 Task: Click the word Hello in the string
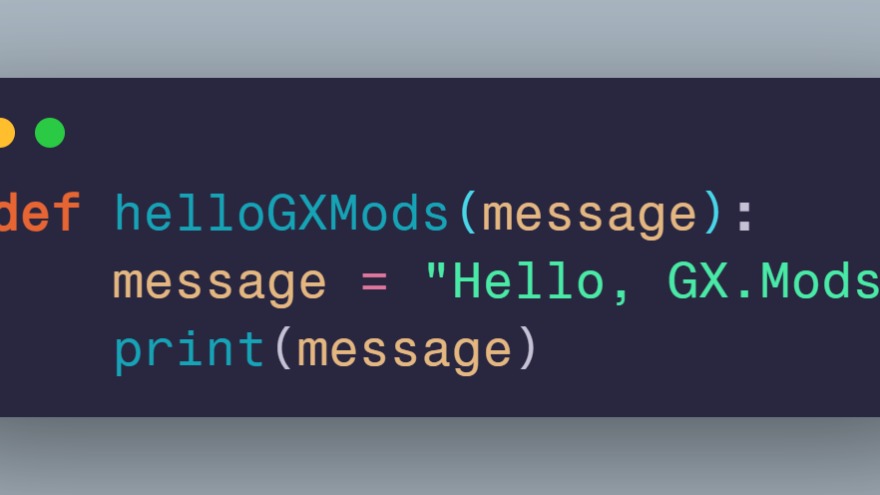(528, 280)
